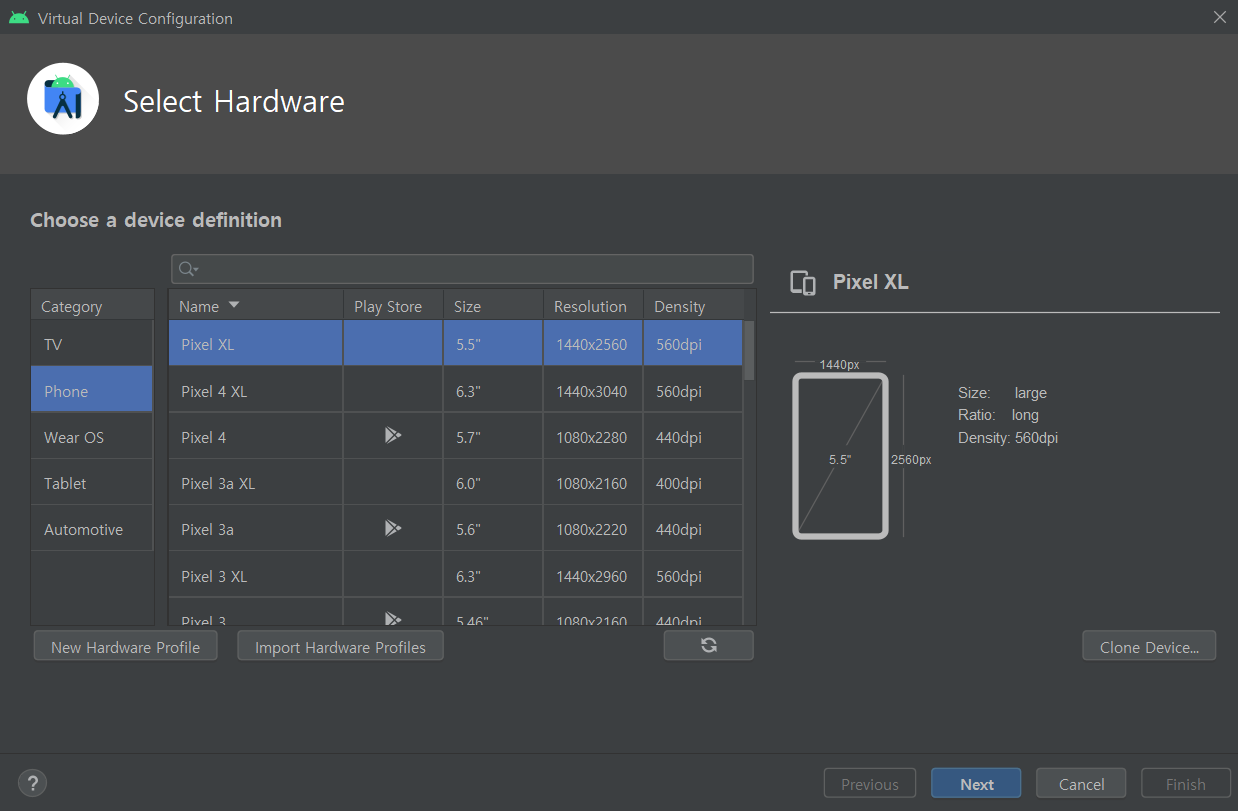Click the Clone Device button
Viewport: 1238px width, 811px height.
(x=1149, y=646)
